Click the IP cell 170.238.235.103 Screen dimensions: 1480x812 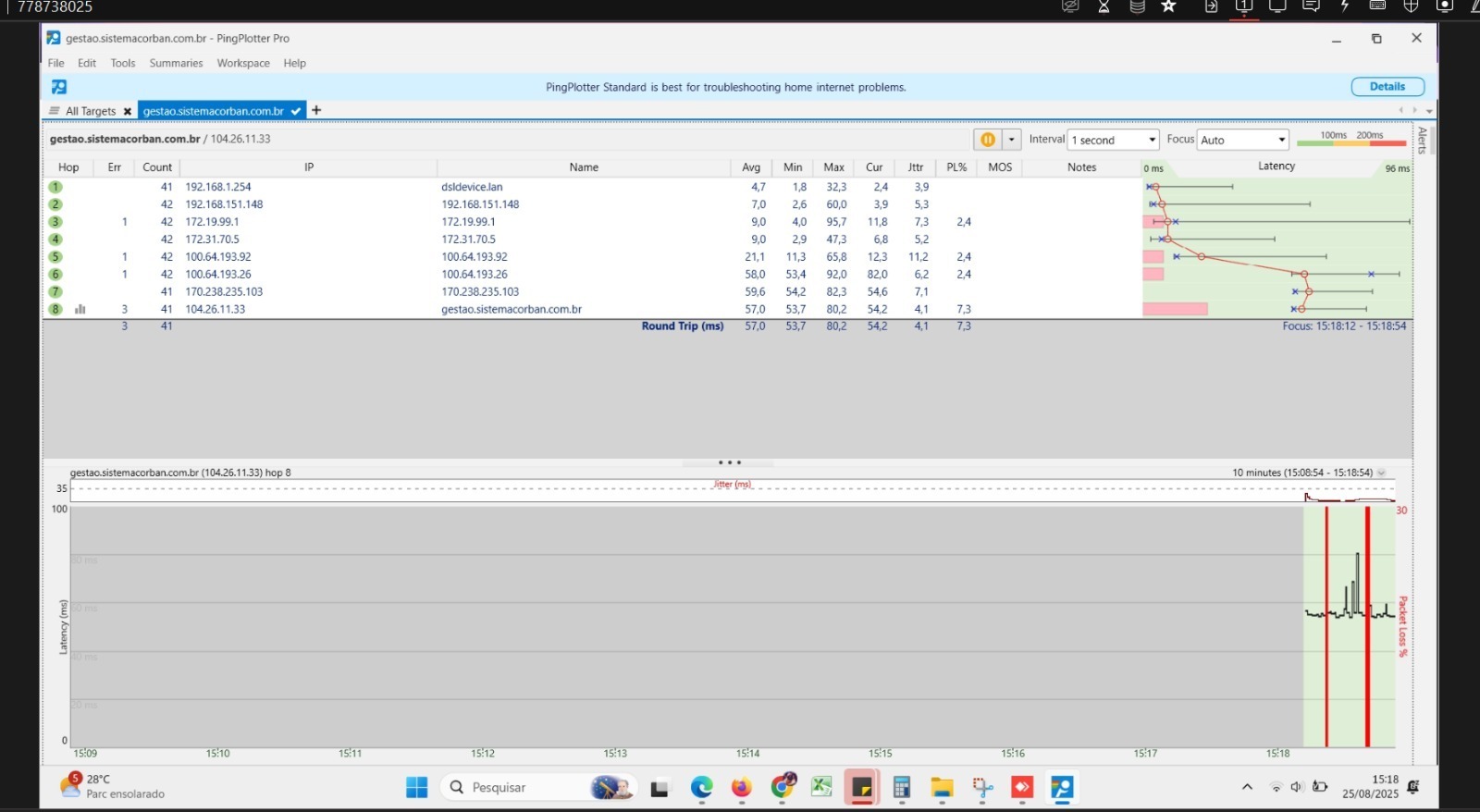point(224,291)
